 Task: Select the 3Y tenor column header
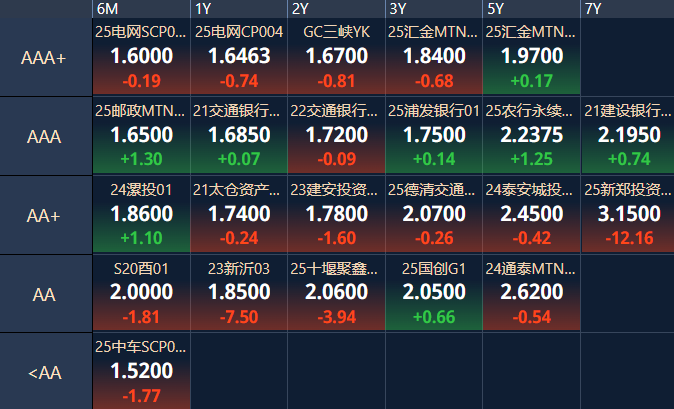pos(434,9)
